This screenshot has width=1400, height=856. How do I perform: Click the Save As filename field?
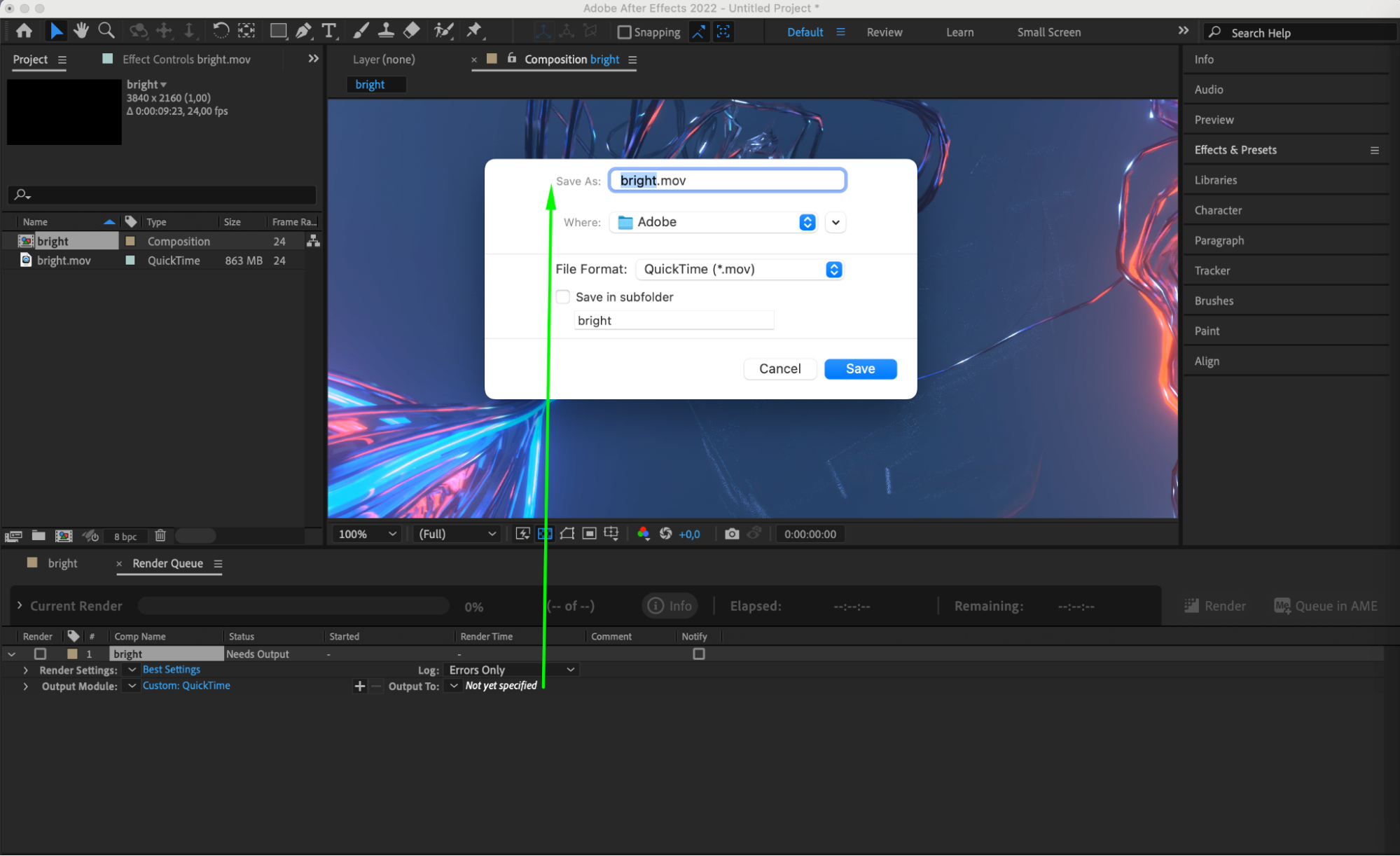click(727, 181)
